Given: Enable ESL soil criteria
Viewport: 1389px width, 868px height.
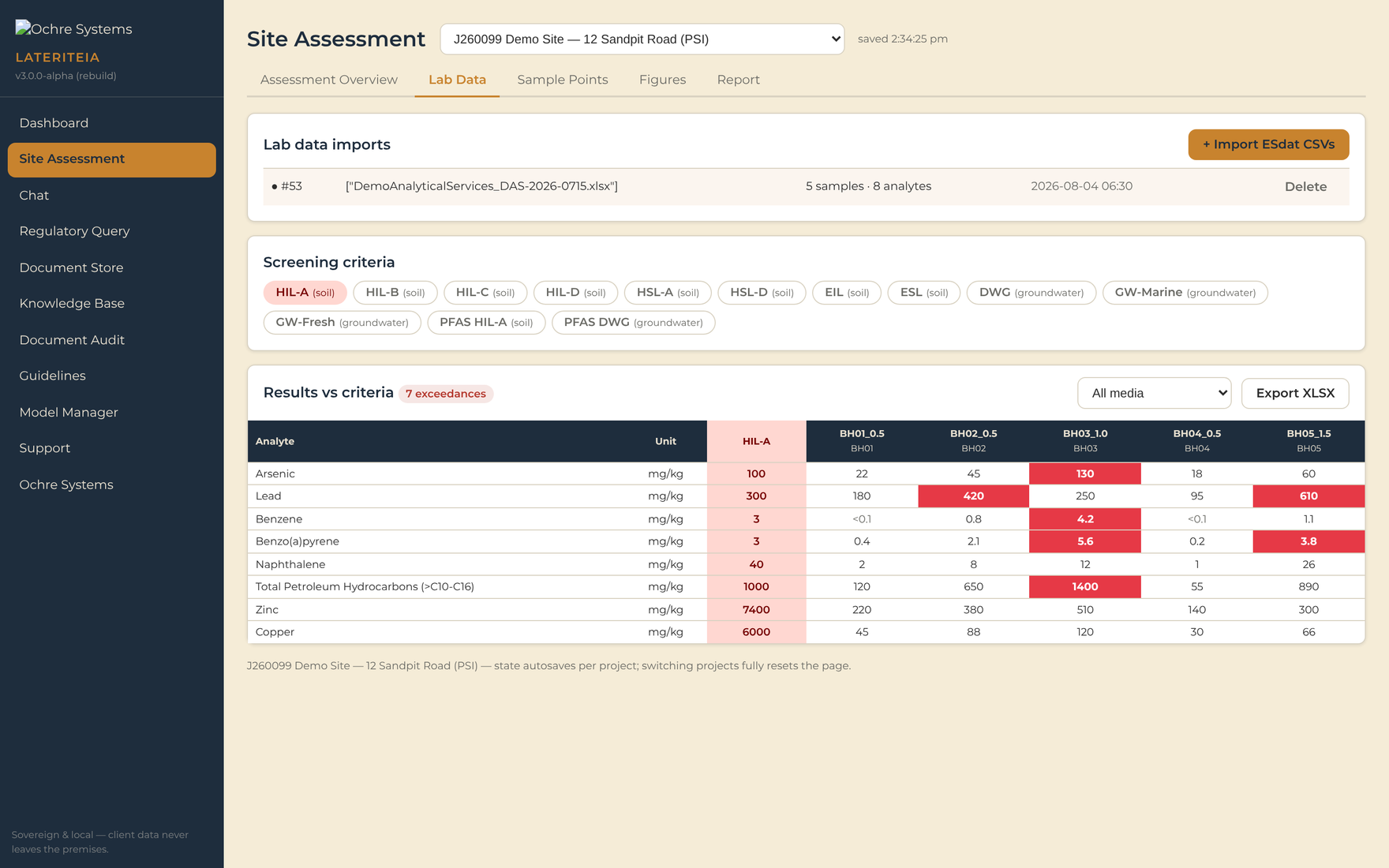Looking at the screenshot, I should [924, 293].
